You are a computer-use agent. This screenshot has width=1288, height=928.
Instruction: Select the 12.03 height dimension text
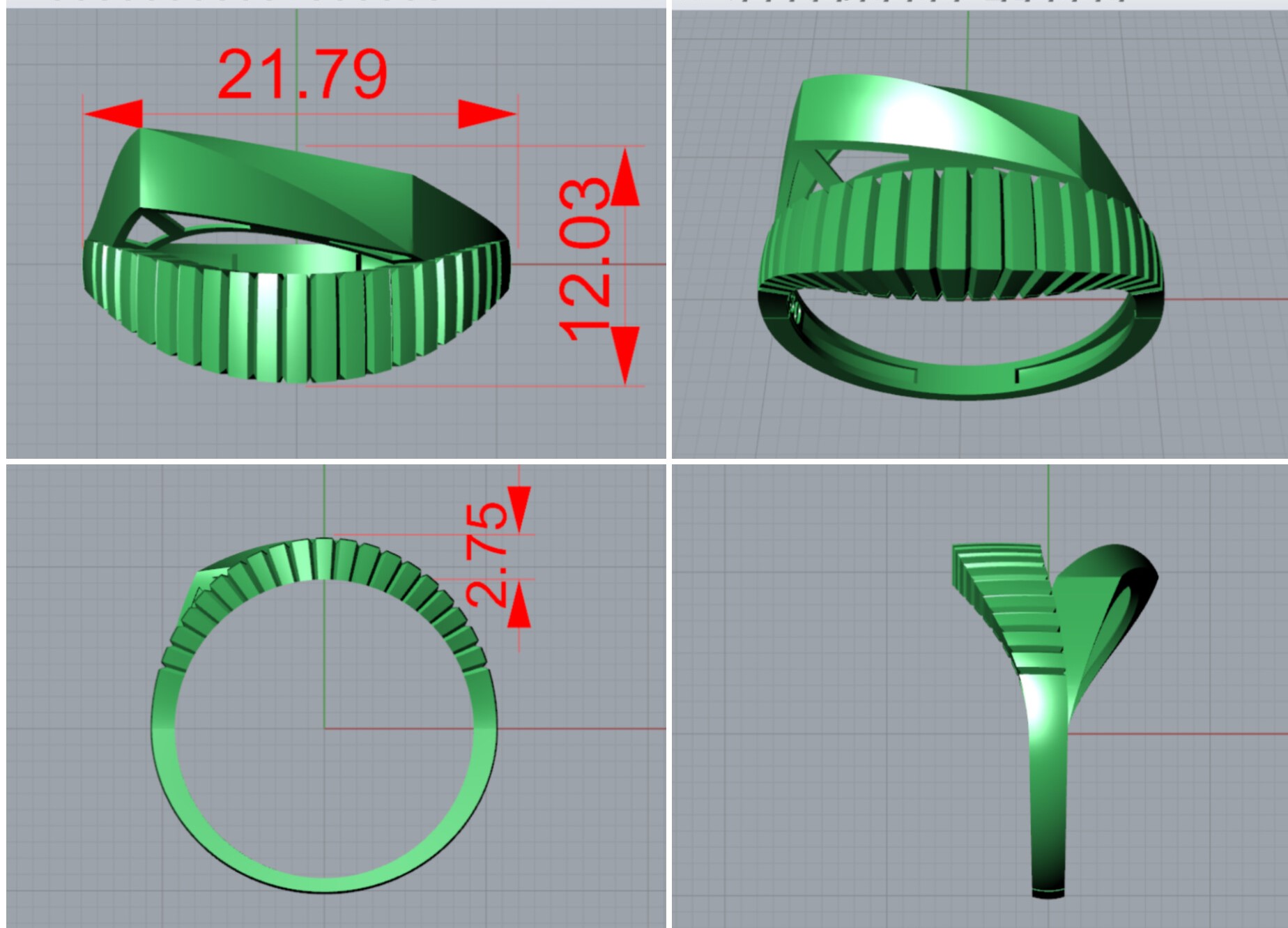click(585, 259)
